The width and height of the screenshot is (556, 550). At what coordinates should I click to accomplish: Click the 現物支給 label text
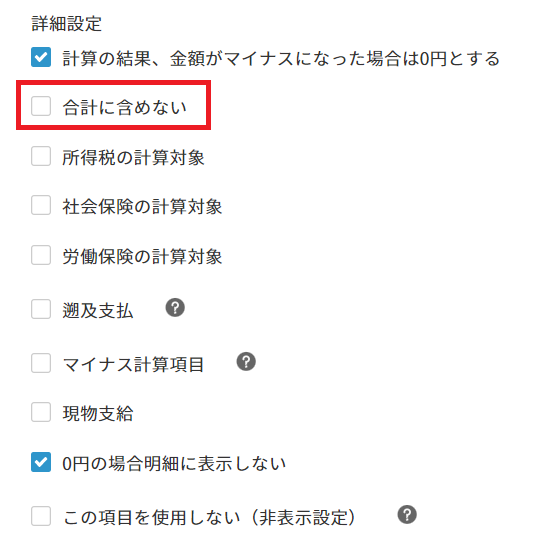pos(98,413)
